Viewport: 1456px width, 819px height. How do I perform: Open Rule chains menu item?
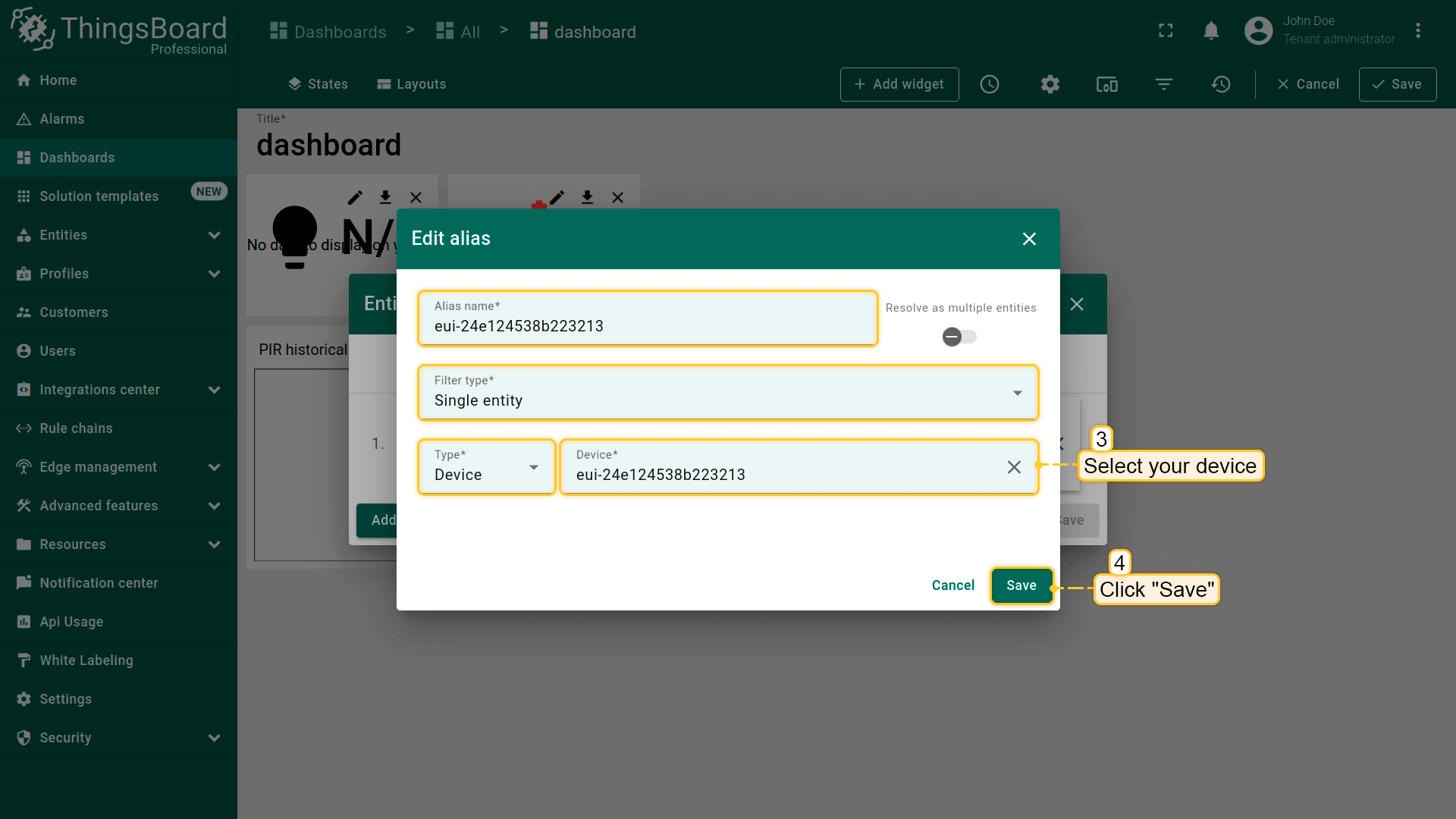pyautogui.click(x=76, y=428)
